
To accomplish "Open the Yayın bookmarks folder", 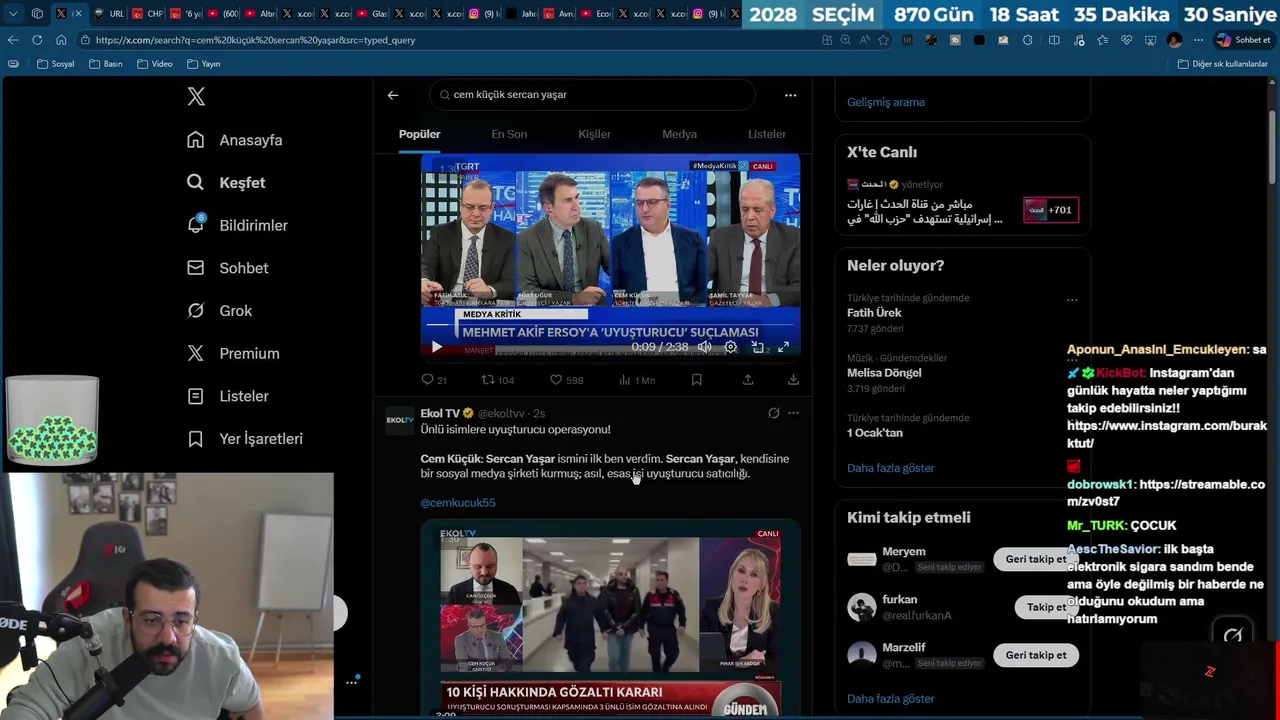I will click(x=203, y=64).
